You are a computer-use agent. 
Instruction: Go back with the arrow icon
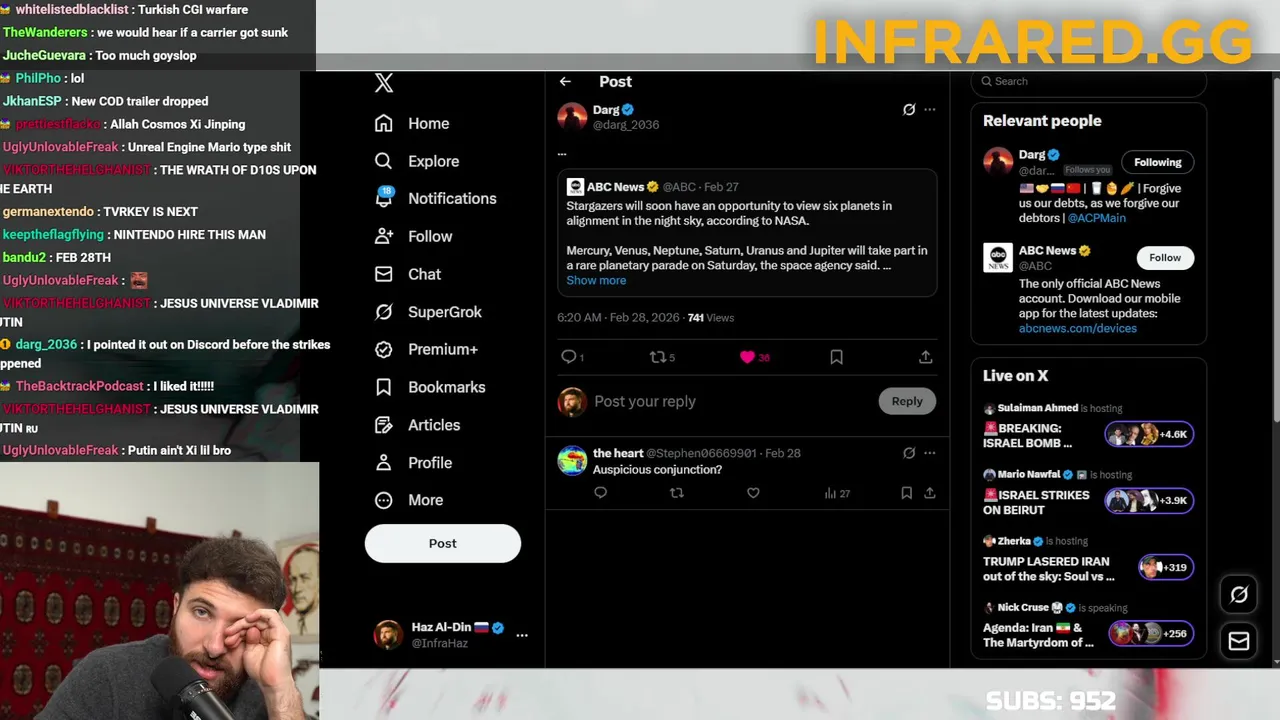(x=565, y=82)
